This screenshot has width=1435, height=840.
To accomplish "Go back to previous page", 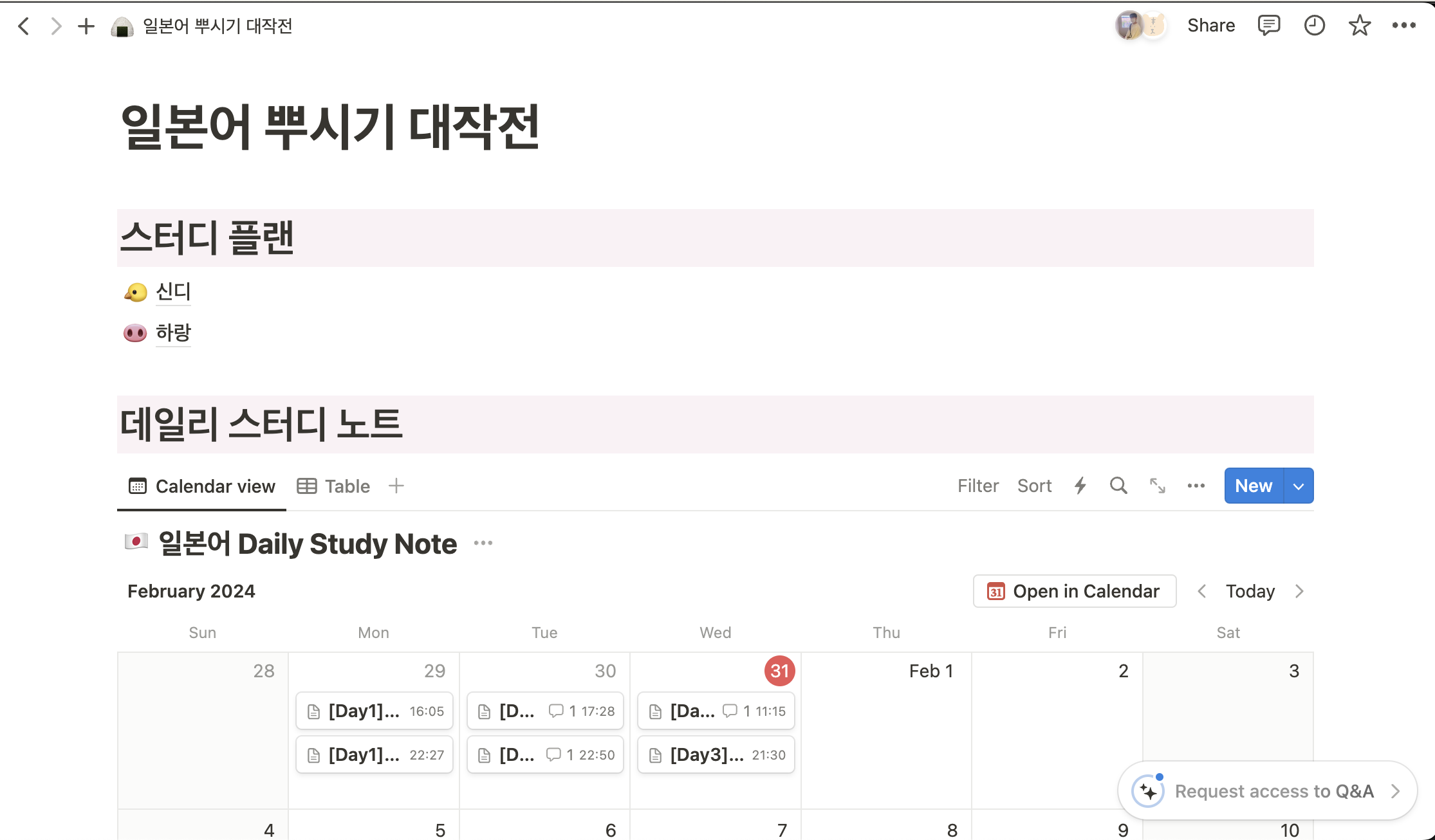I will (24, 26).
